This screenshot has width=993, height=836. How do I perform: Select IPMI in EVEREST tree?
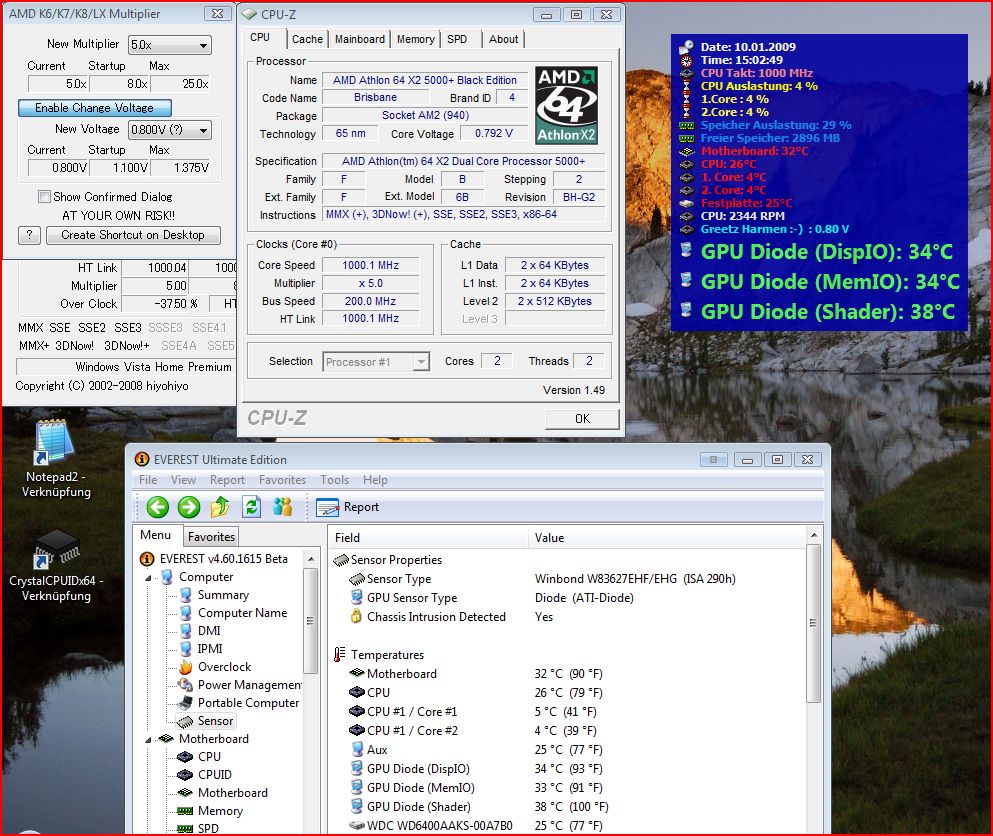(210, 649)
